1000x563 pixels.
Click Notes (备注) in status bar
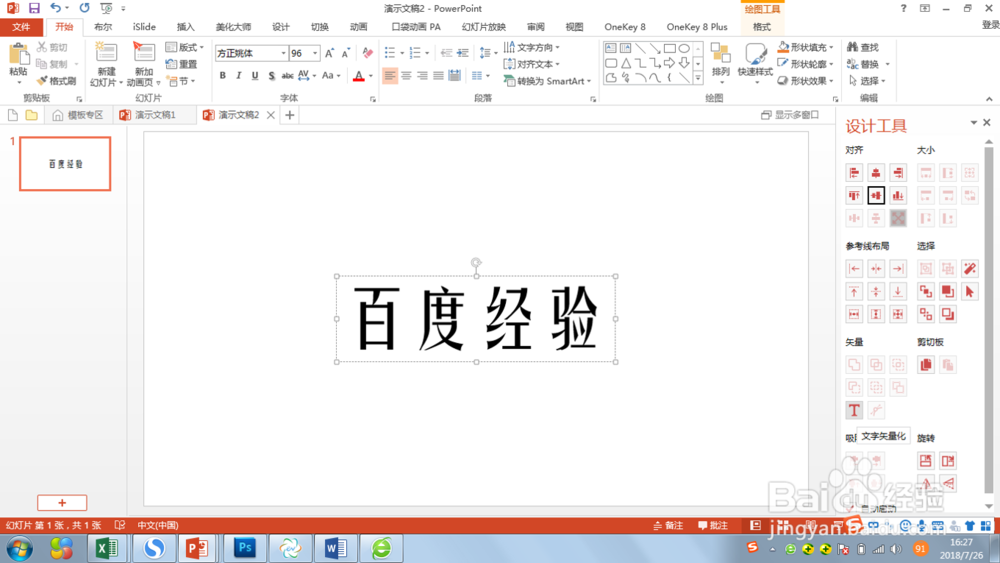pyautogui.click(x=668, y=525)
